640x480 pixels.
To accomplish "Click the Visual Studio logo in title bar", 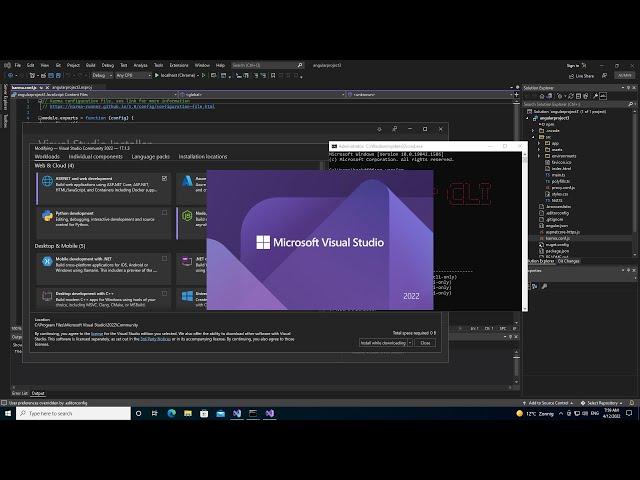I will [x=7, y=65].
